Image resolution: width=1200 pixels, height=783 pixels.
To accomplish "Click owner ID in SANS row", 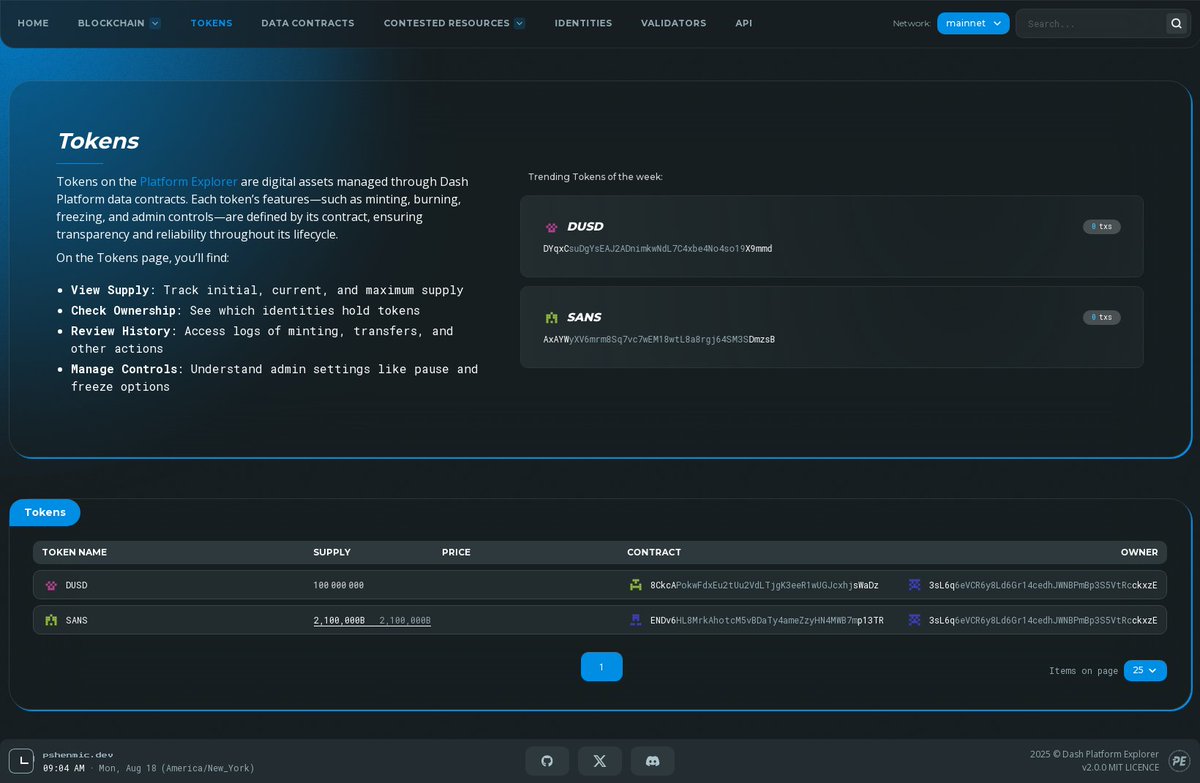I will [1043, 620].
